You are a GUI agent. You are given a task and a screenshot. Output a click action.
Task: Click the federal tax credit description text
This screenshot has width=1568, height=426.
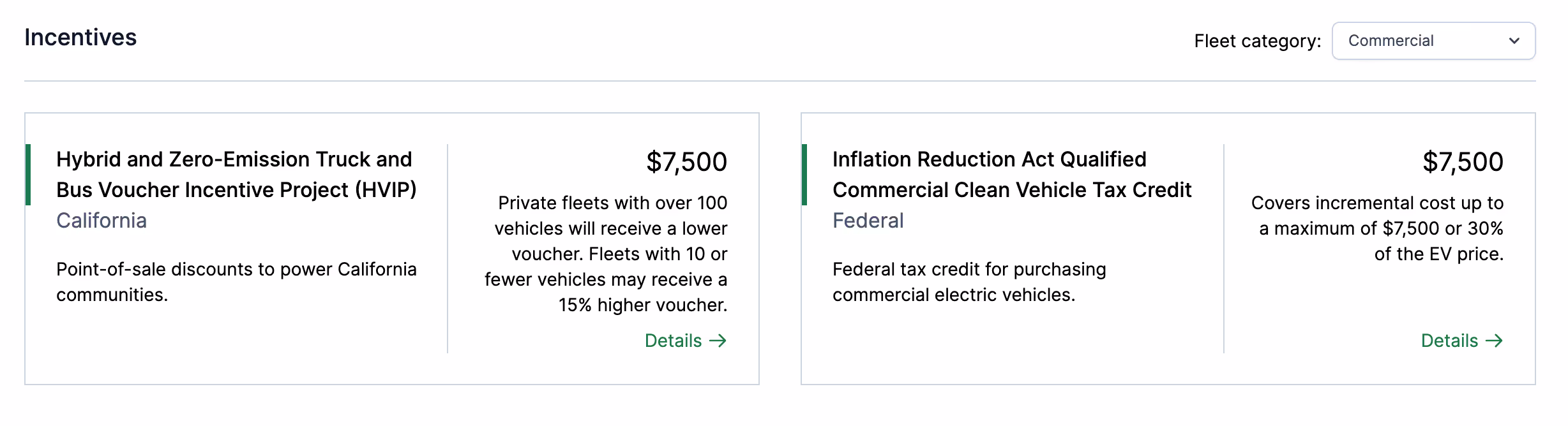[969, 282]
